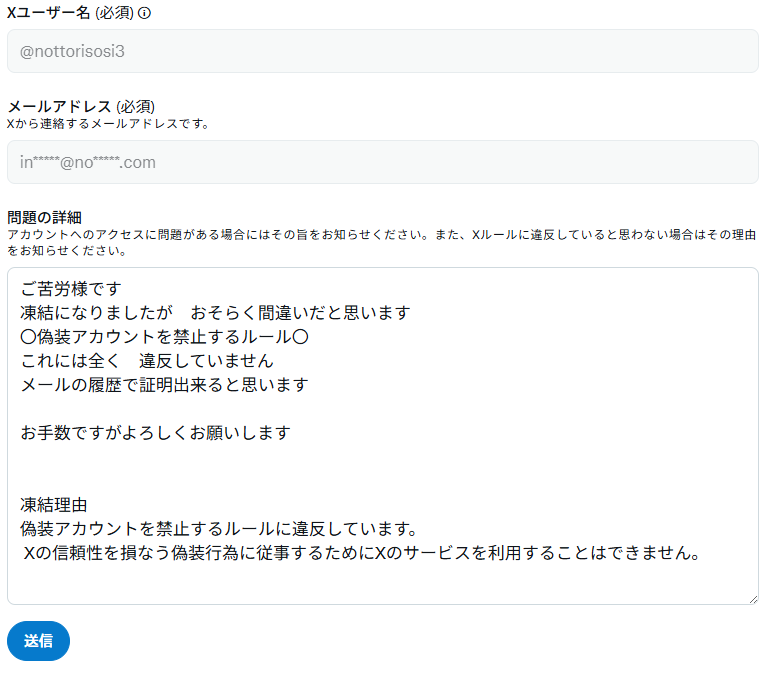
Task: Click the info icon beside Xユーザー名
Action: [144, 14]
